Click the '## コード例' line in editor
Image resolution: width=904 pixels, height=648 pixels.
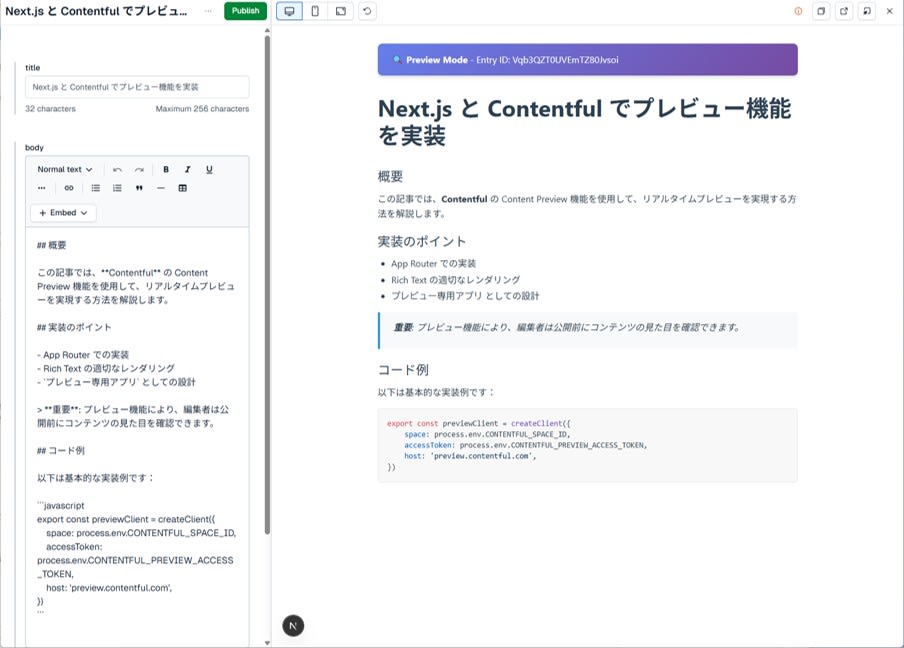[x=61, y=450]
